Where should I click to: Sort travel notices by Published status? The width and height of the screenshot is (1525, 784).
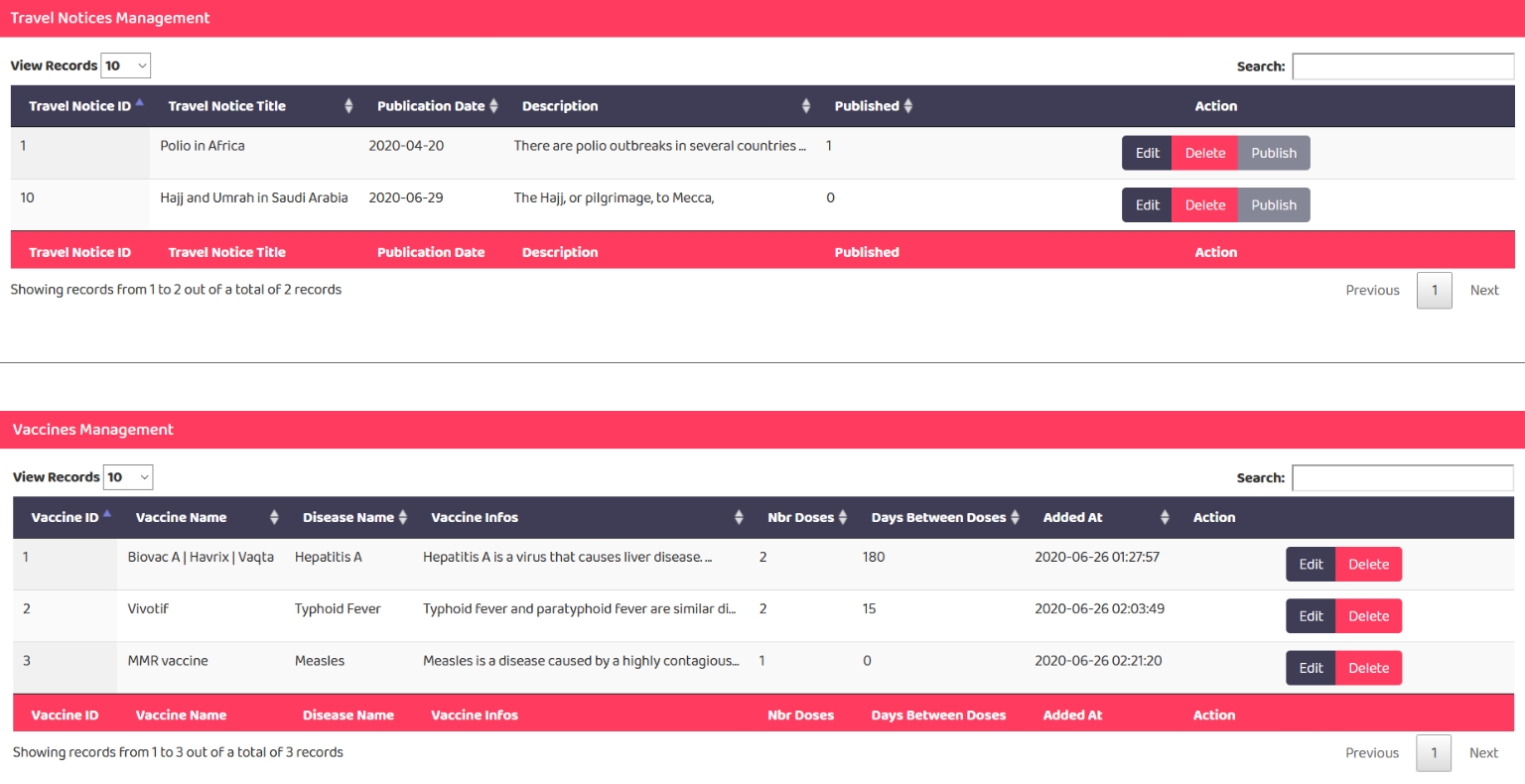click(x=867, y=106)
